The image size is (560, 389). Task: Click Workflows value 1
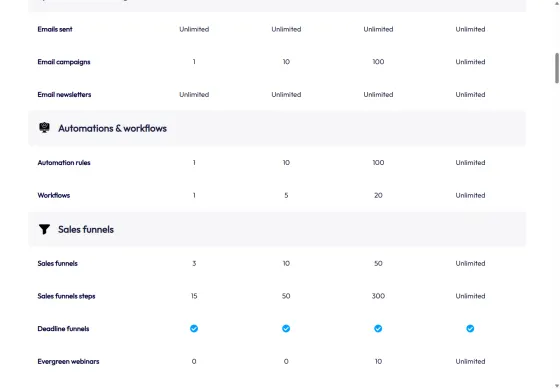(x=194, y=195)
